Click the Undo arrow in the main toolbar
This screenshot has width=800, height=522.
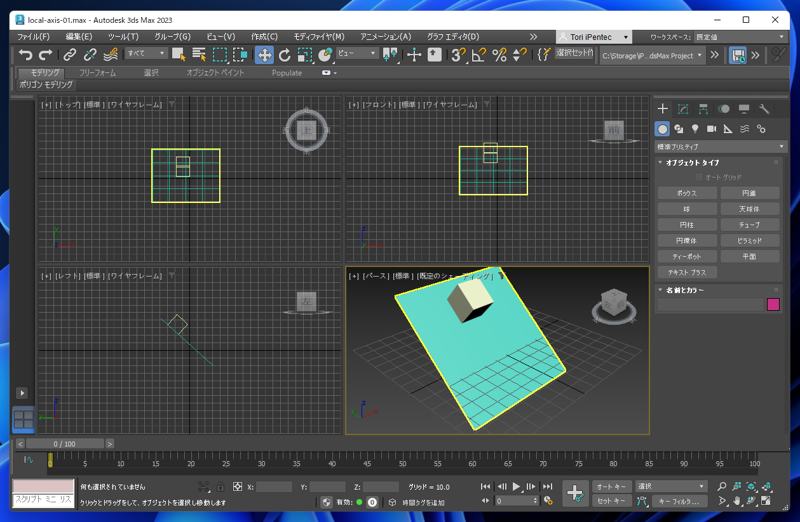[25, 55]
